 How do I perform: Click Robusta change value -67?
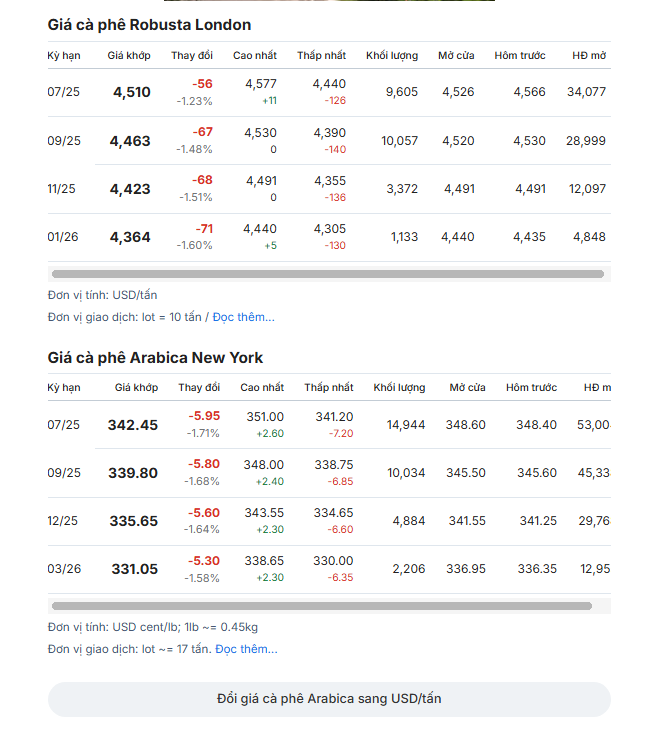point(203,132)
